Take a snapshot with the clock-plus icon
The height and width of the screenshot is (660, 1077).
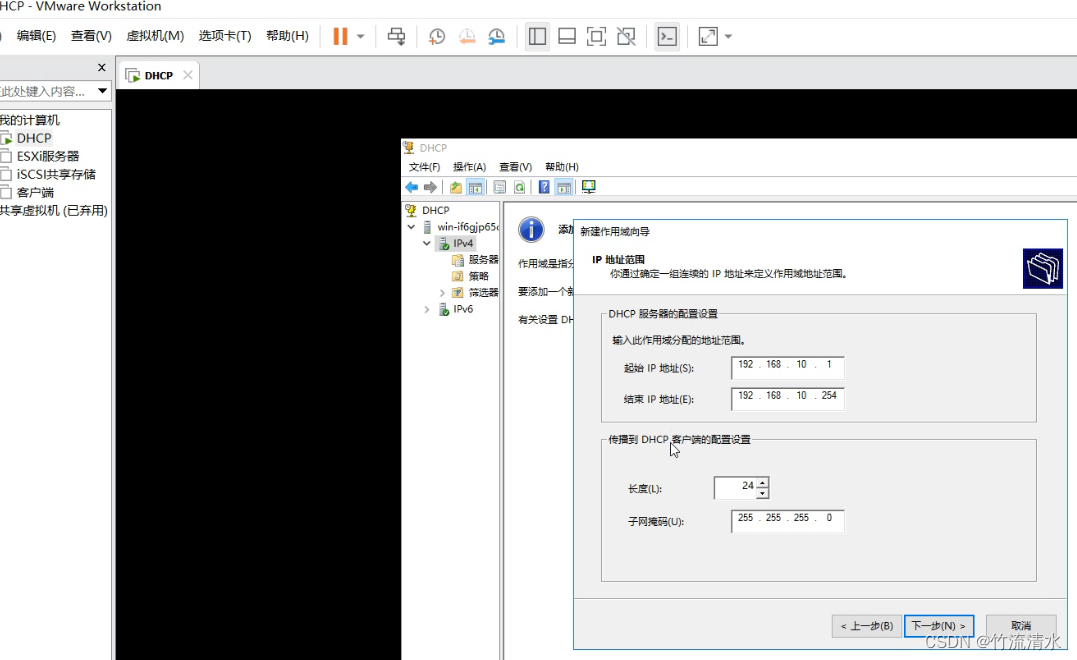[x=437, y=36]
